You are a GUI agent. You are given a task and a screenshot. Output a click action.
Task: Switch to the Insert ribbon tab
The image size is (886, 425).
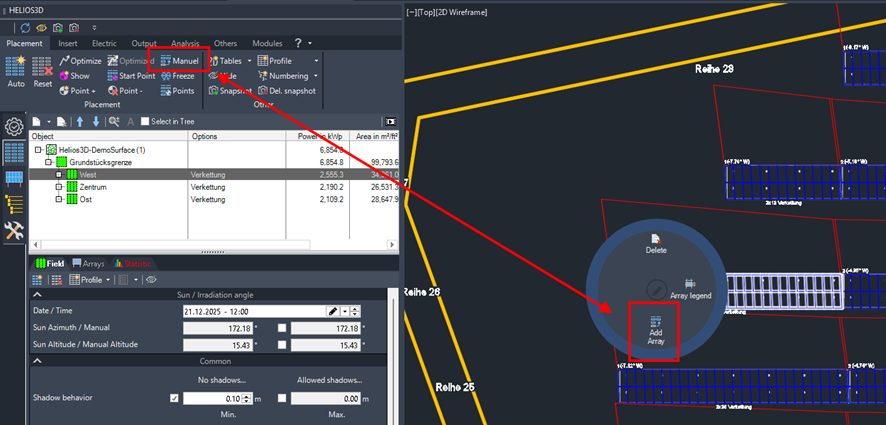(x=68, y=43)
